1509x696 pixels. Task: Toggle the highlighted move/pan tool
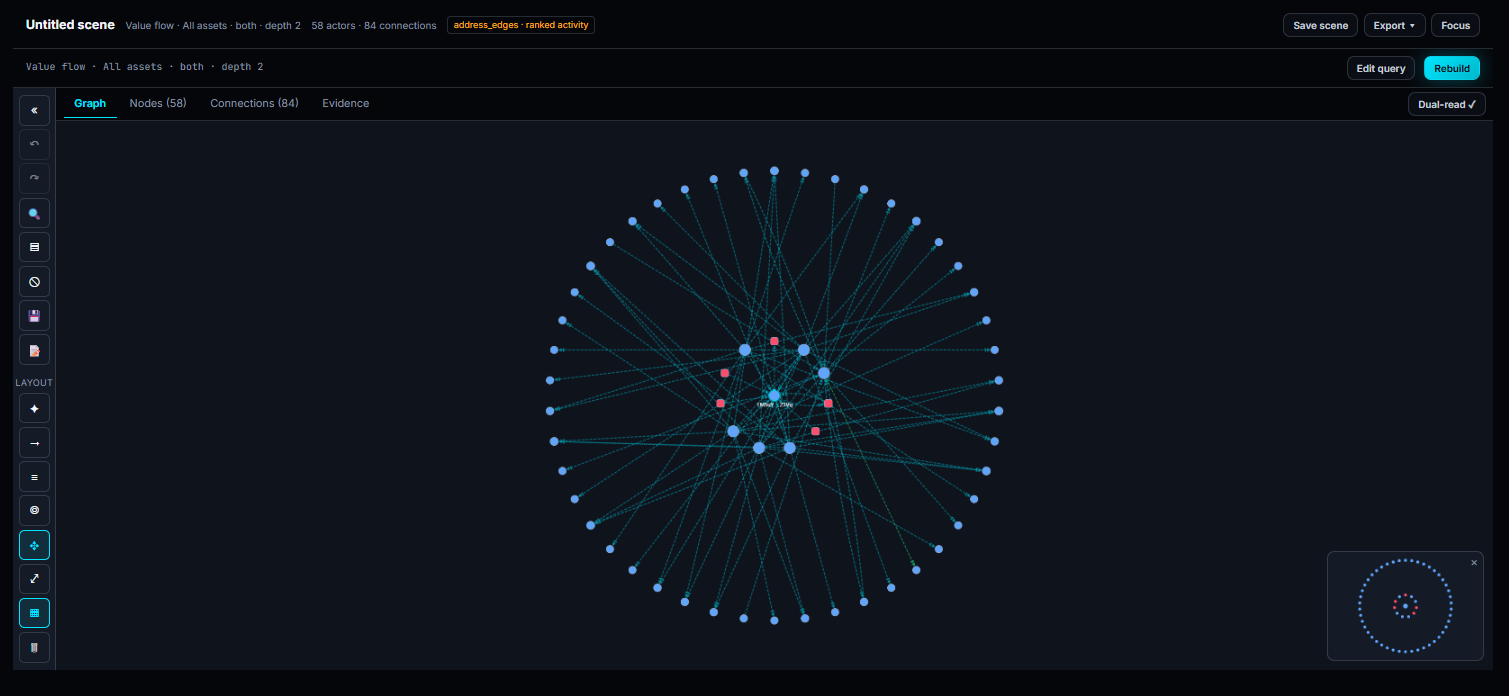[x=34, y=545]
